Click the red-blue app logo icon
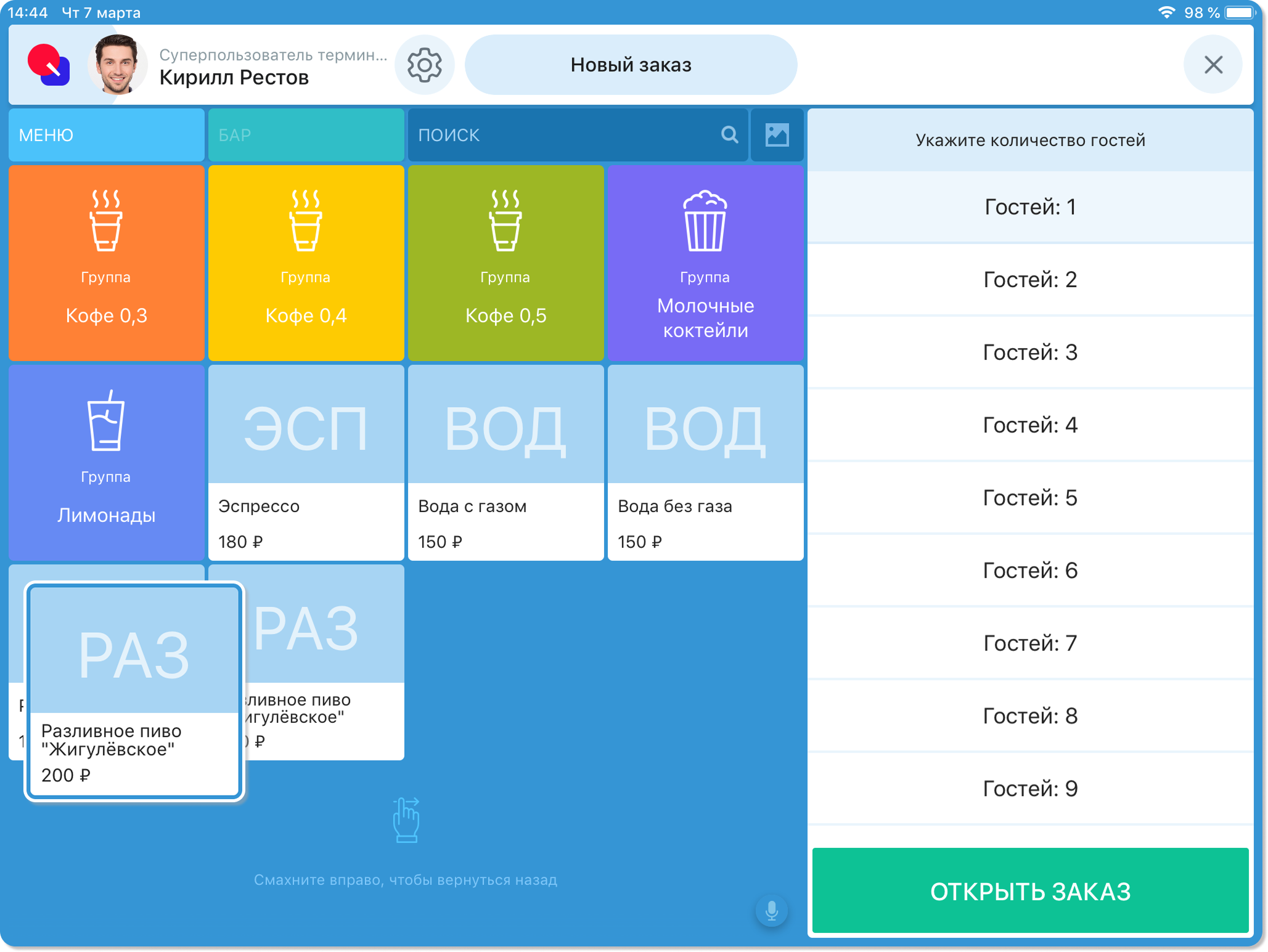This screenshot has width=1268, height=952. click(49, 65)
